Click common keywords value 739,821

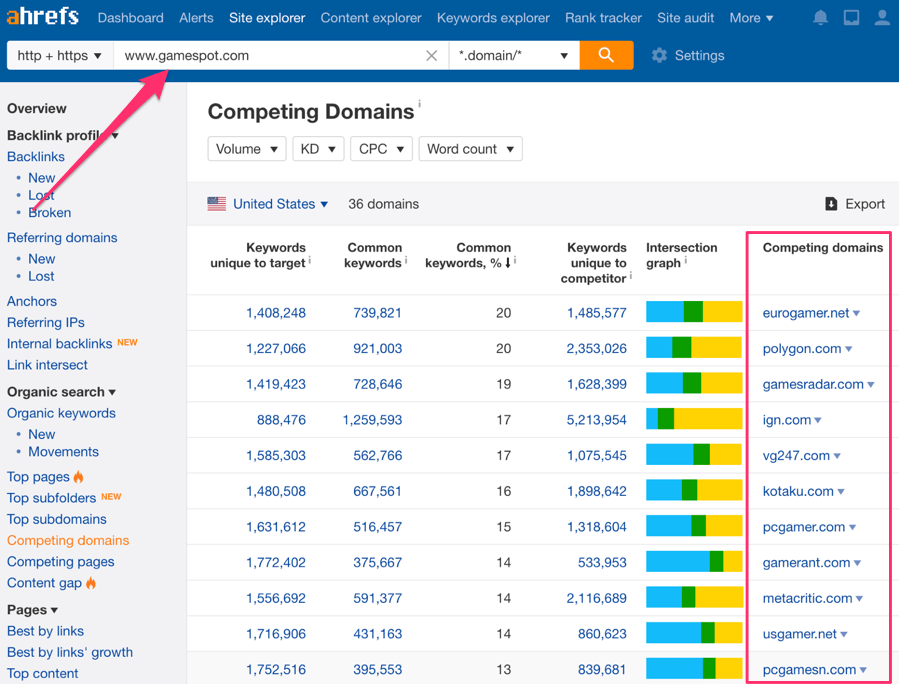(377, 313)
